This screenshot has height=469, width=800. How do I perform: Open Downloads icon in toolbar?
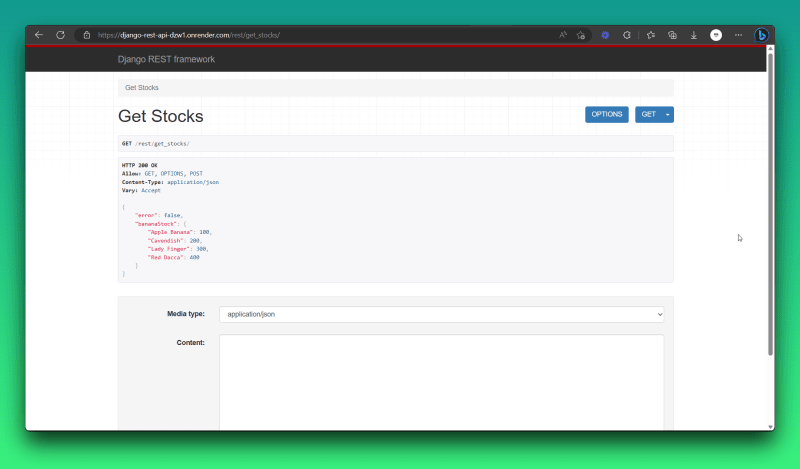(694, 35)
